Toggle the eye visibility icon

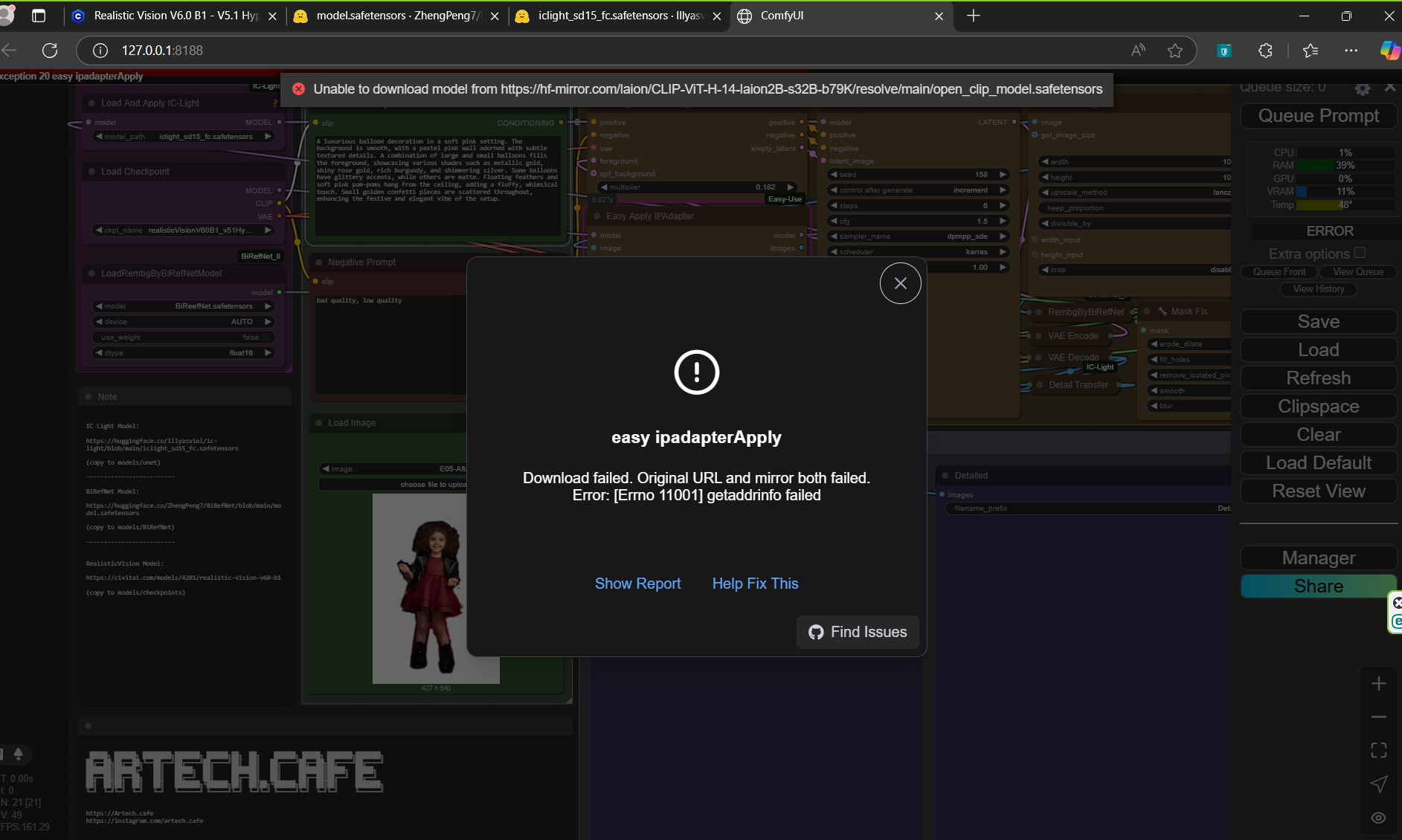1378,818
